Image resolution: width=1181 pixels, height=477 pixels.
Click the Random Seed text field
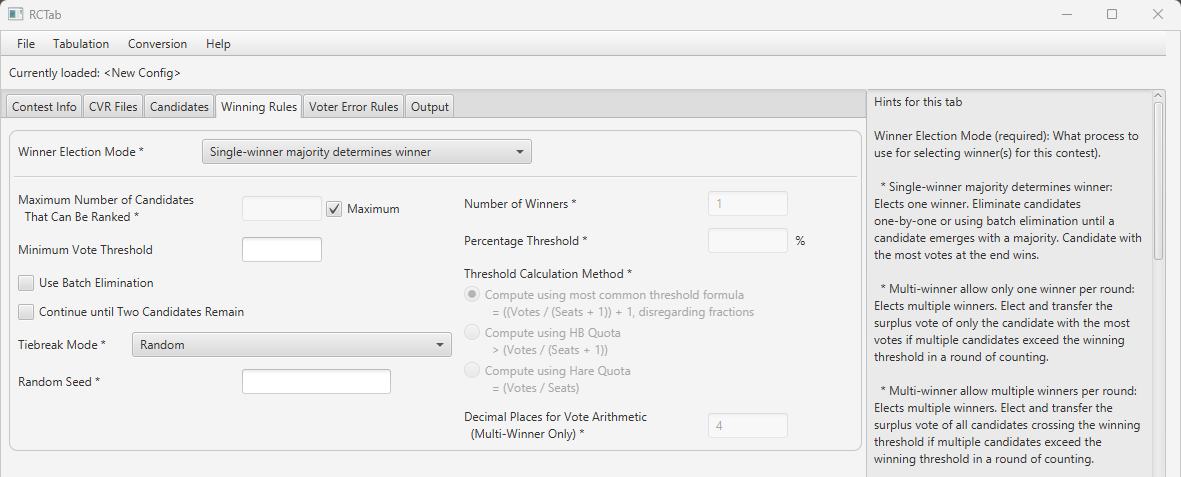point(316,381)
